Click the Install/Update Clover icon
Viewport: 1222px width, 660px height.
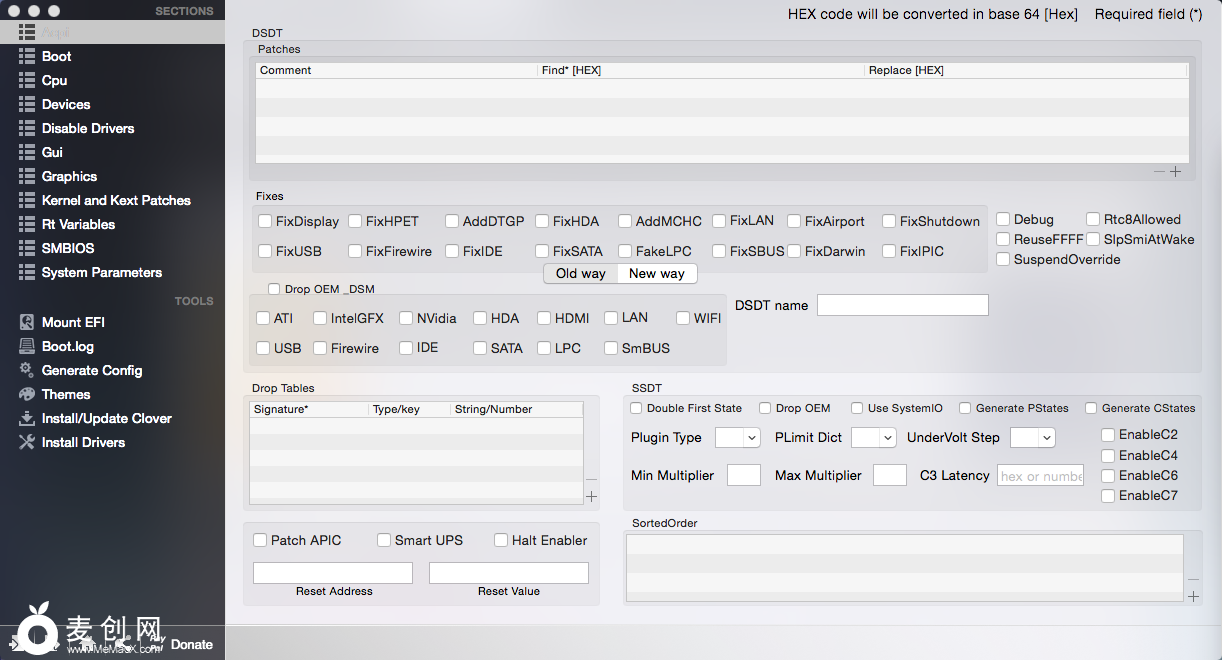[x=27, y=418]
